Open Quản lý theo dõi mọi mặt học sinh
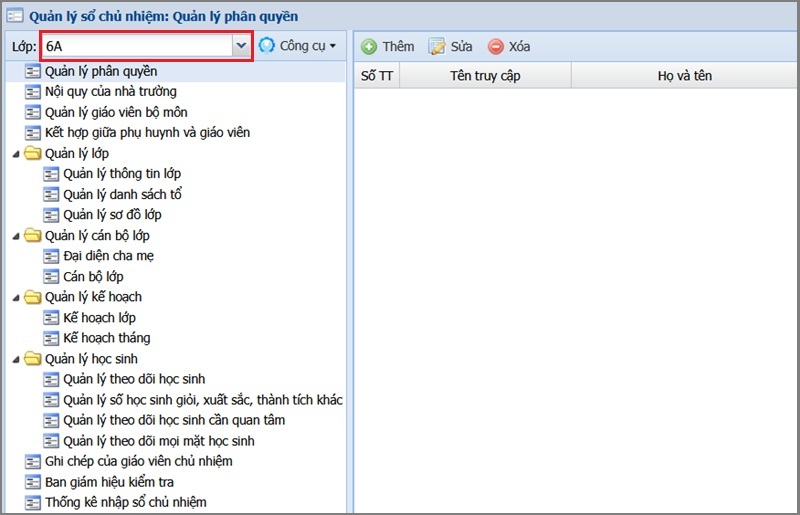 coord(159,441)
